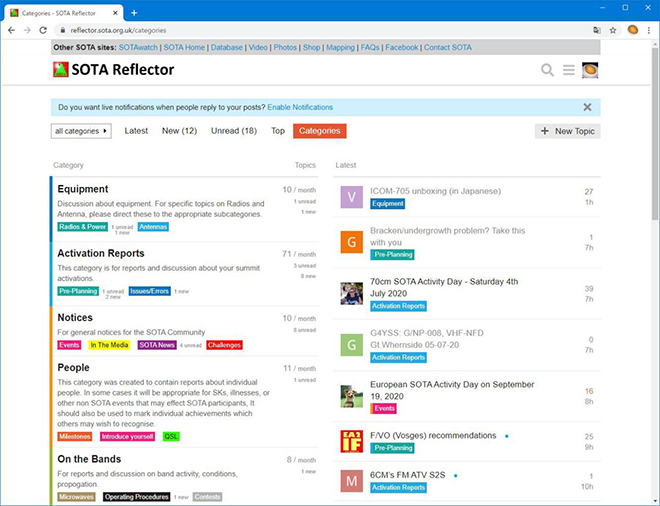Select the QSL subcategory badge

click(x=171, y=437)
